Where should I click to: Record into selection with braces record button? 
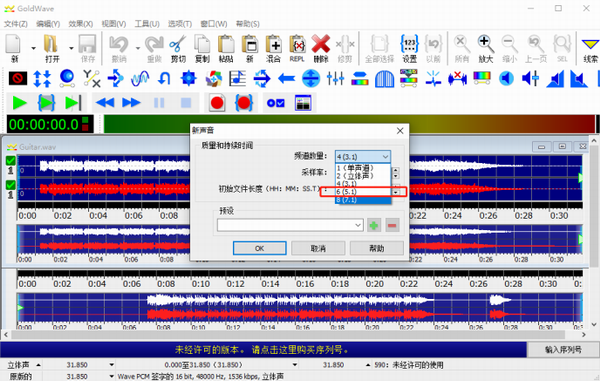pyautogui.click(x=244, y=103)
